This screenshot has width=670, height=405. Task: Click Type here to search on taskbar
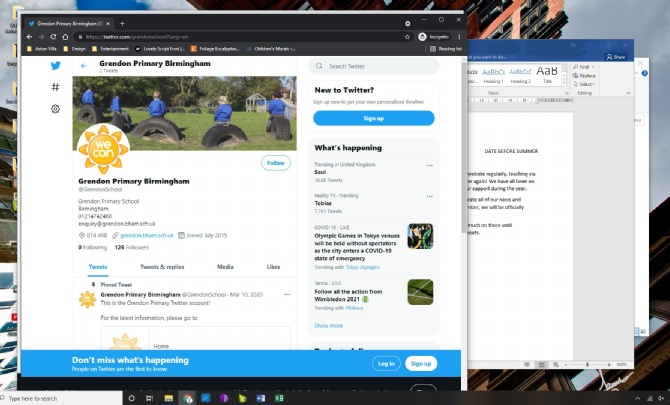point(61,398)
